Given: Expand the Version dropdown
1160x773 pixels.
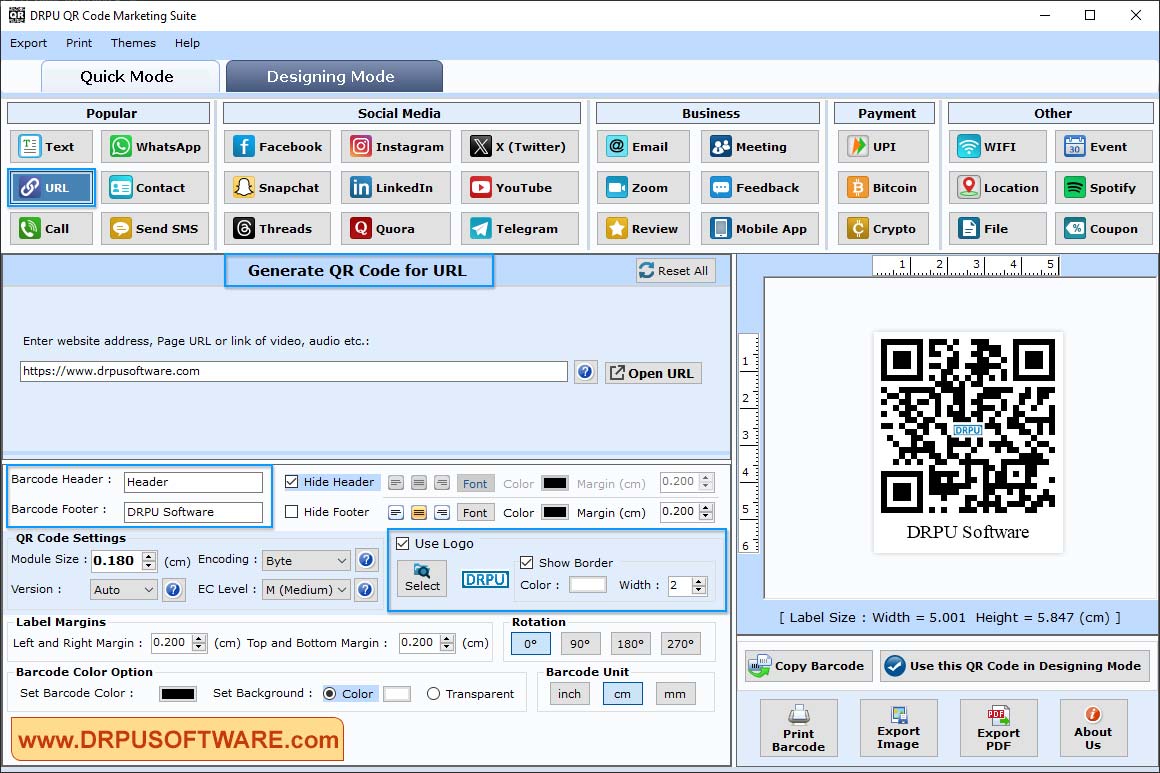Looking at the screenshot, I should [124, 590].
